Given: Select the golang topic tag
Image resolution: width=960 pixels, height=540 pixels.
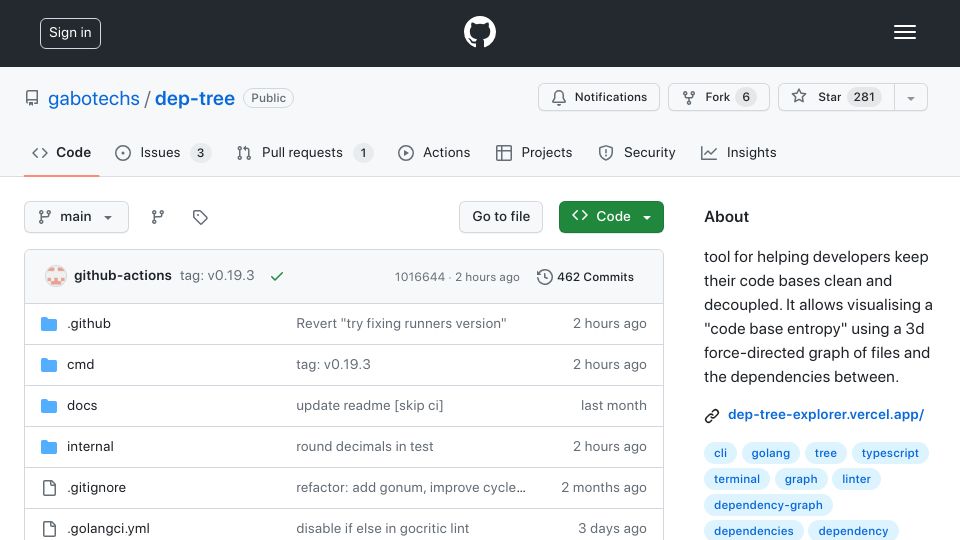Looking at the screenshot, I should (770, 453).
